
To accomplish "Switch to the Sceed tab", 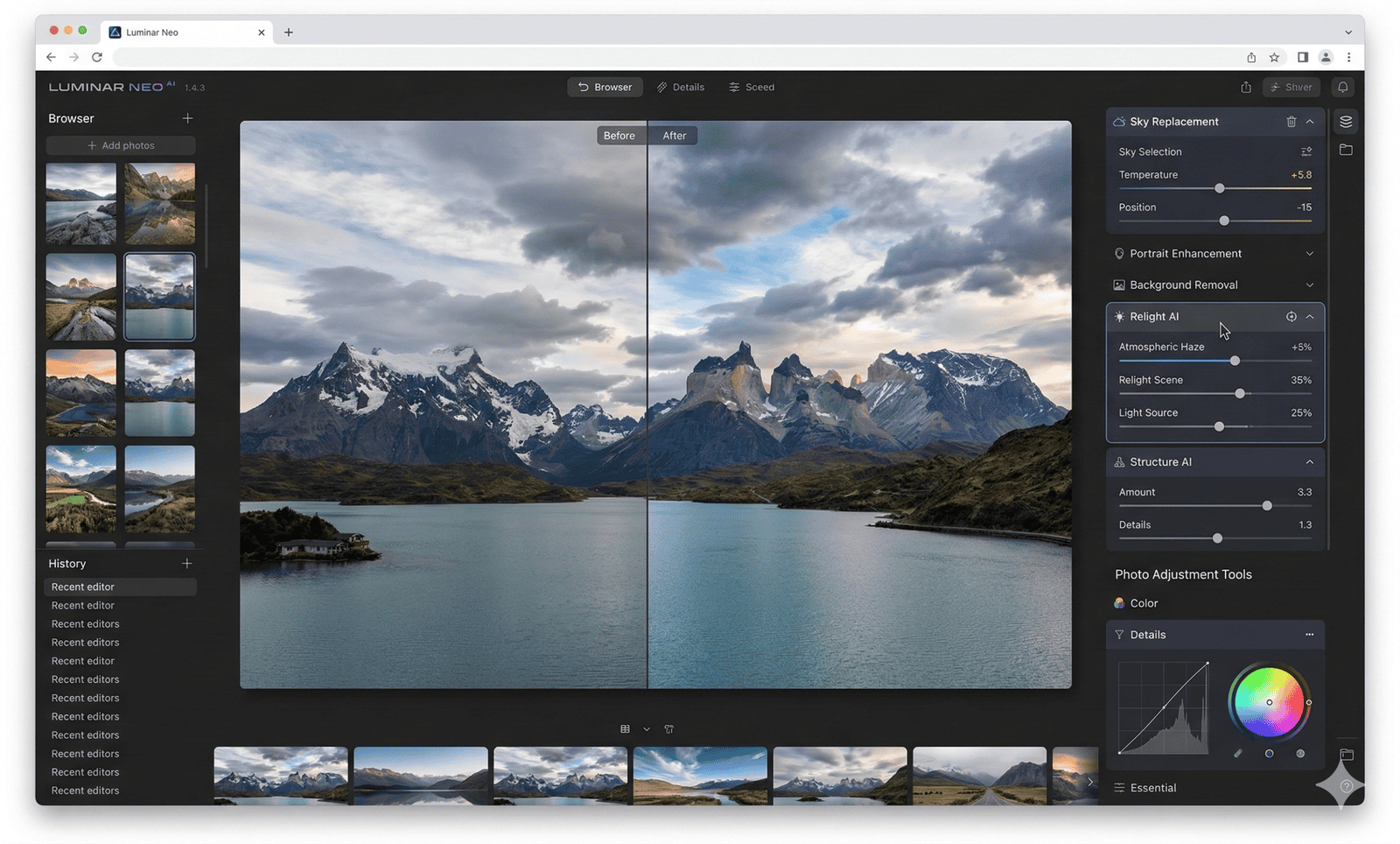I will pyautogui.click(x=752, y=87).
